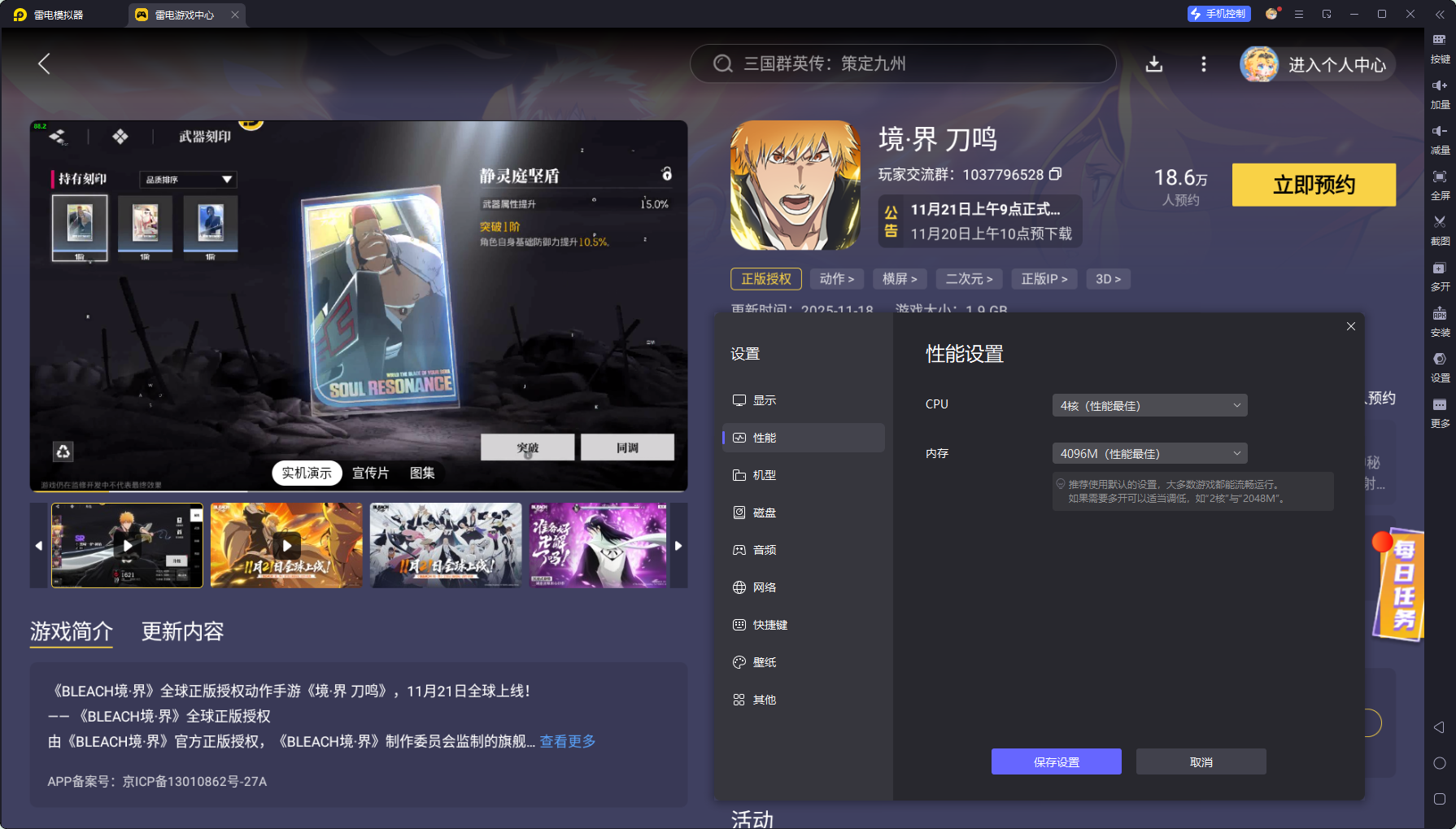The height and width of the screenshot is (829, 1456).
Task: Expand the 动作 game tag
Action: pos(836,278)
